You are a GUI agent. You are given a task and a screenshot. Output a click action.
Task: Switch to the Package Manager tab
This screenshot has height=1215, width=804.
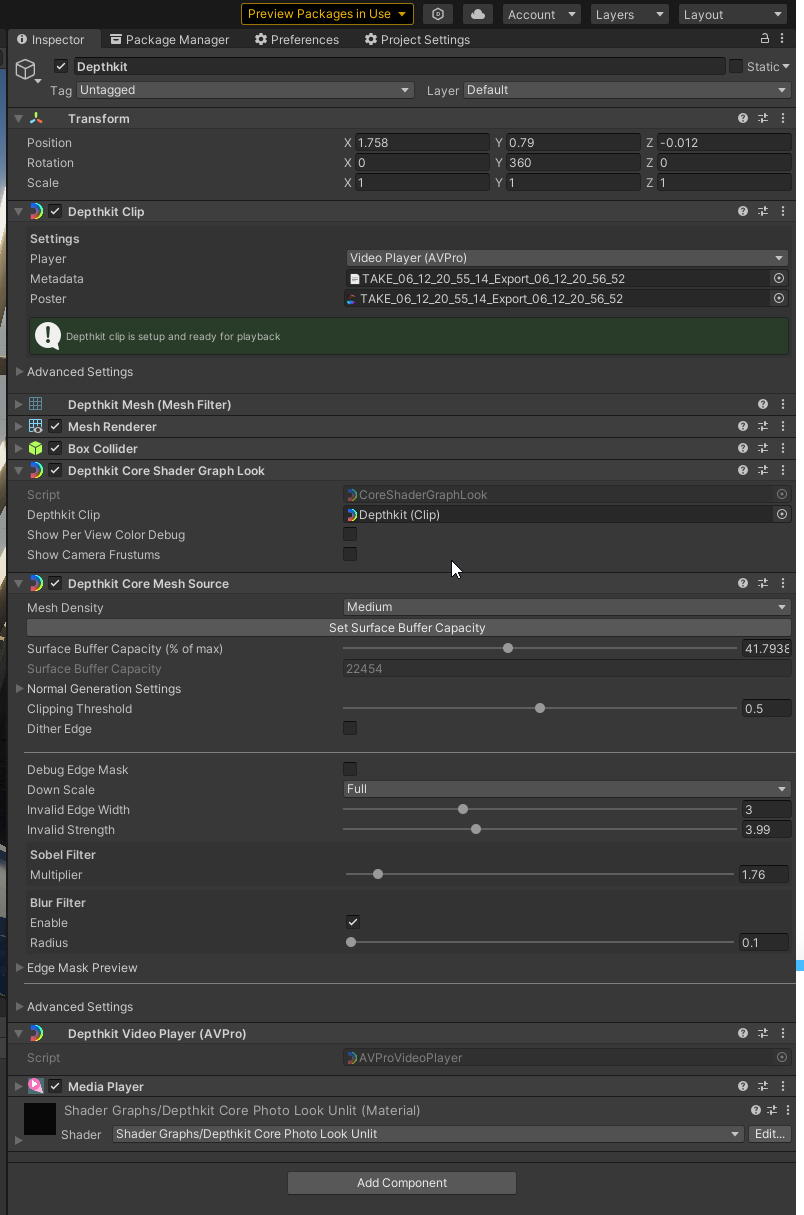point(170,40)
